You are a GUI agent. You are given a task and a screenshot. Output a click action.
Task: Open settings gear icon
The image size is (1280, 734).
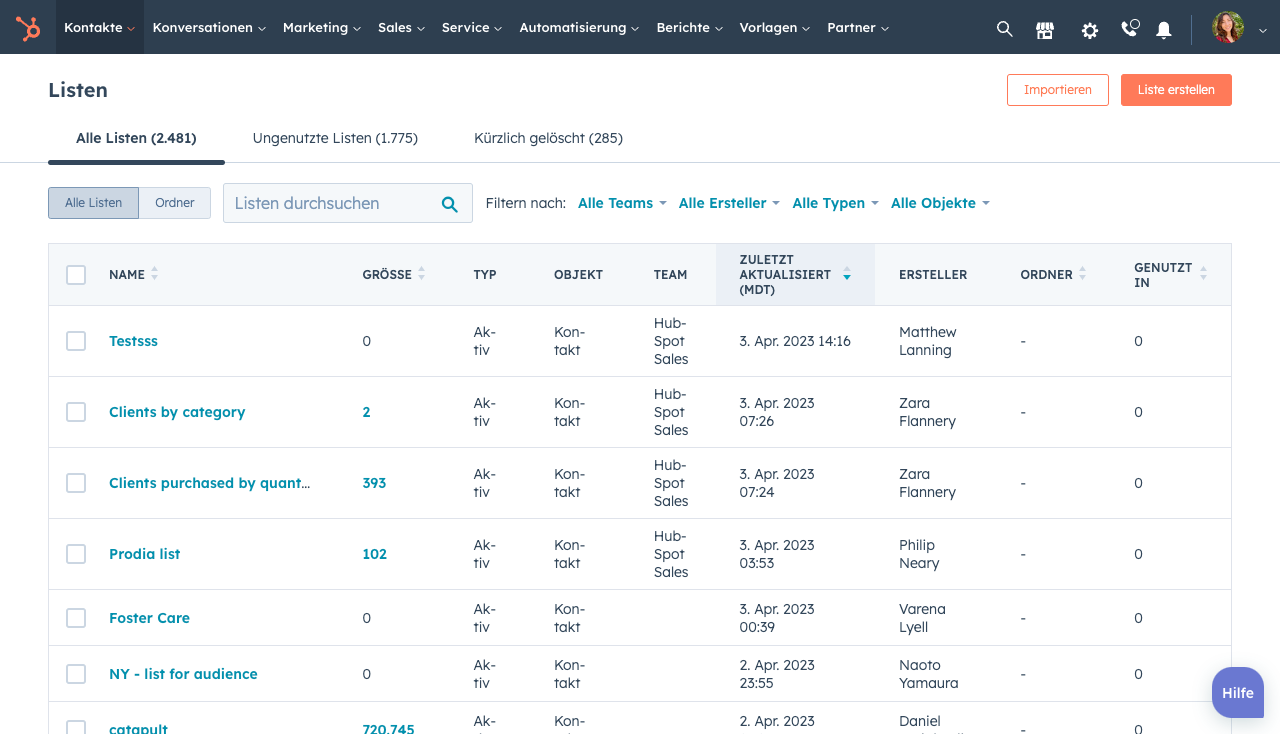tap(1090, 30)
